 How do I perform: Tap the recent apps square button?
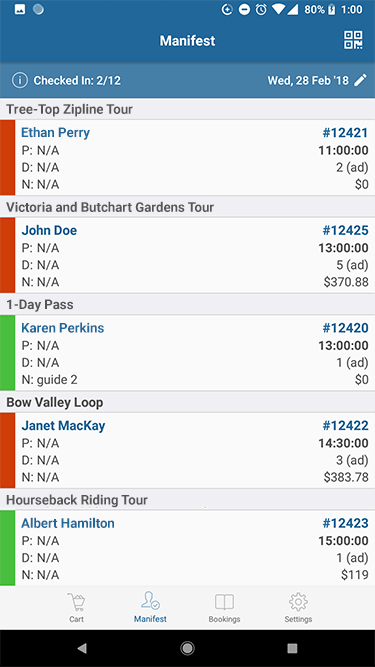click(292, 648)
